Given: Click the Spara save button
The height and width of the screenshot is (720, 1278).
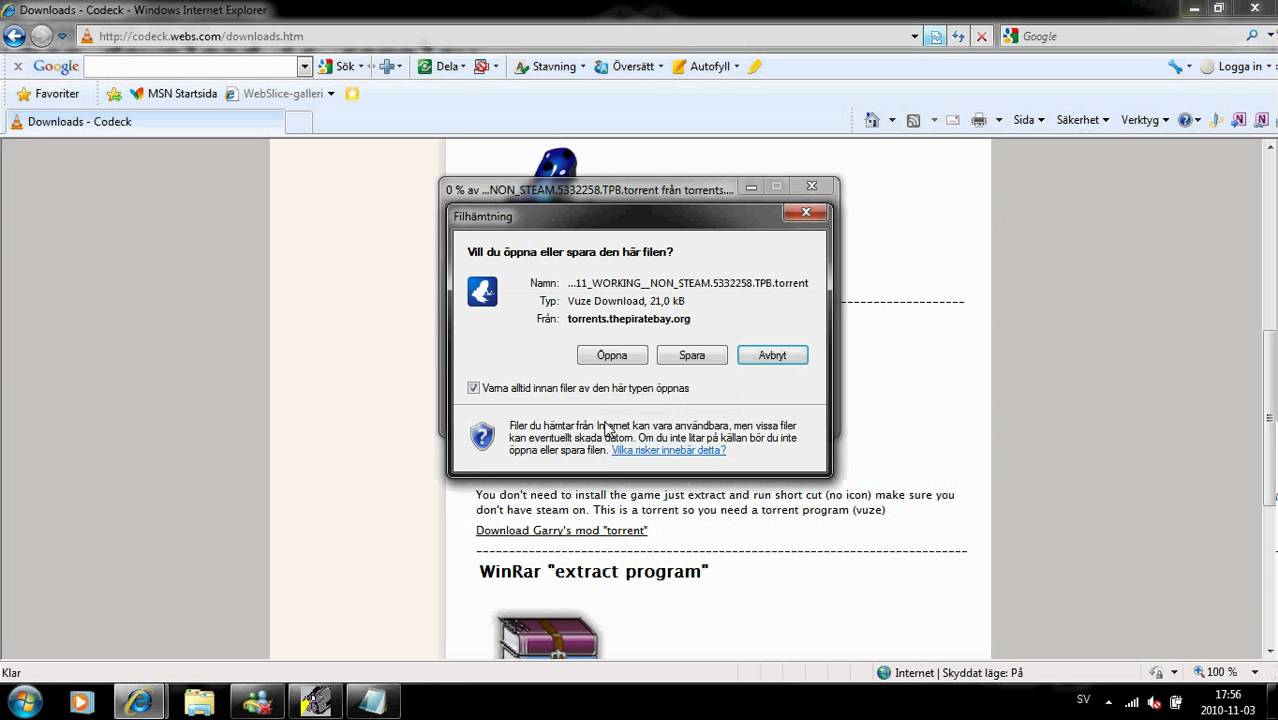Looking at the screenshot, I should coord(692,355).
